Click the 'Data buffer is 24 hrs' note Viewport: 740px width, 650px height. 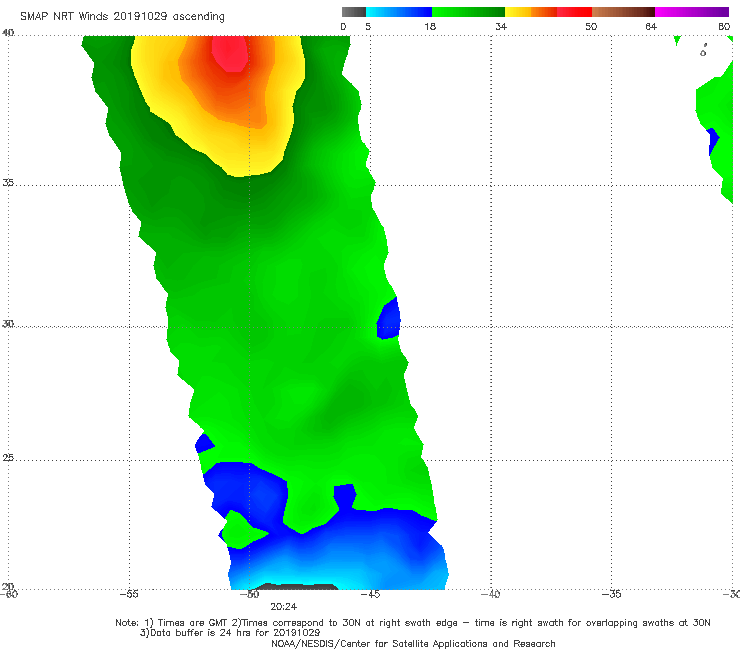click(x=230, y=633)
